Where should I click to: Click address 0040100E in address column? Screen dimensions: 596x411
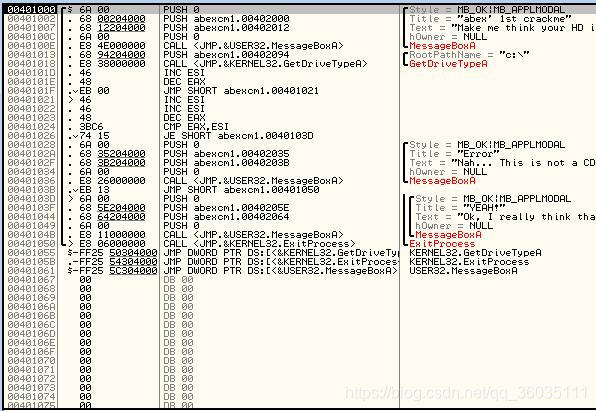[31, 46]
